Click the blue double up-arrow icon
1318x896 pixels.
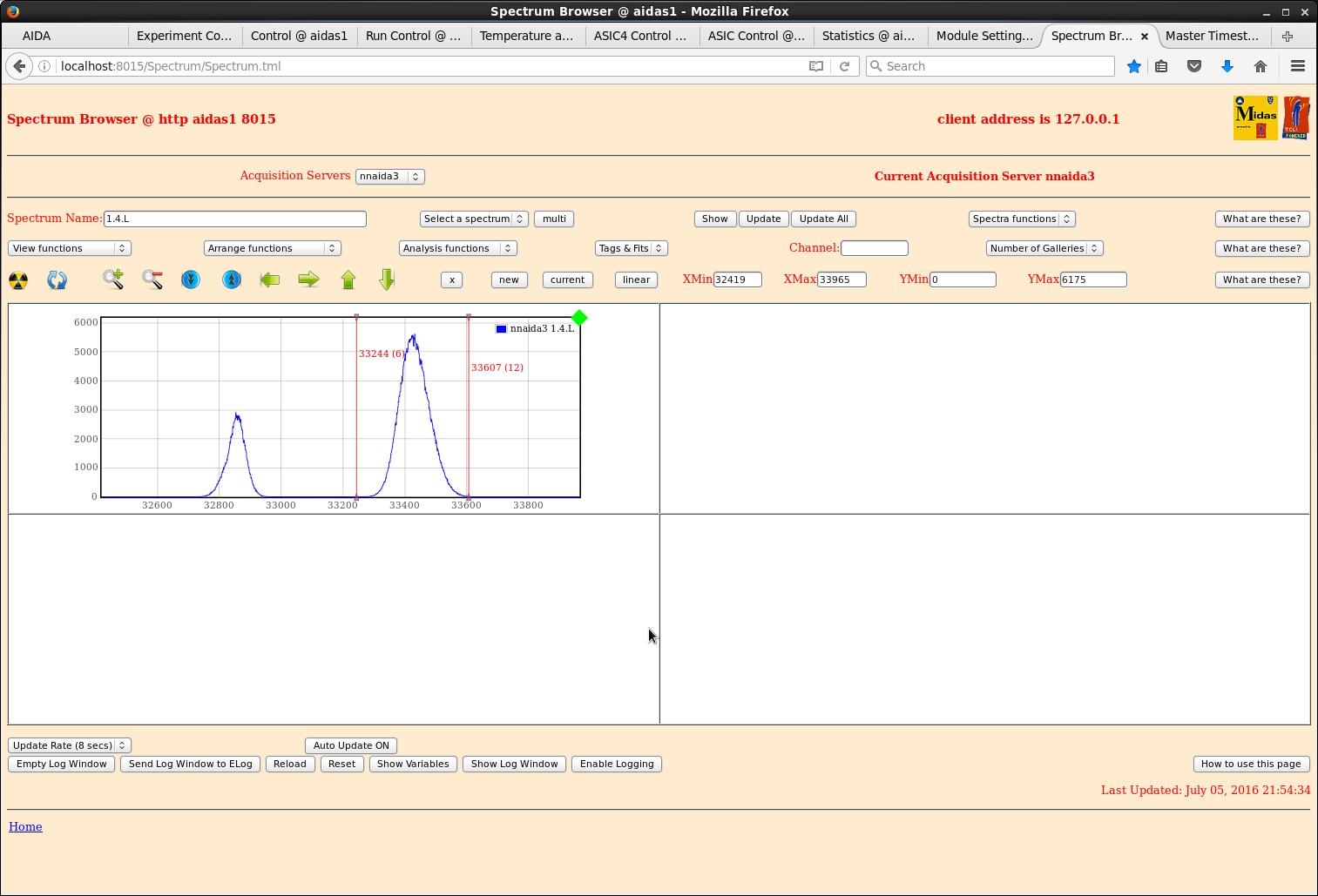pos(232,280)
